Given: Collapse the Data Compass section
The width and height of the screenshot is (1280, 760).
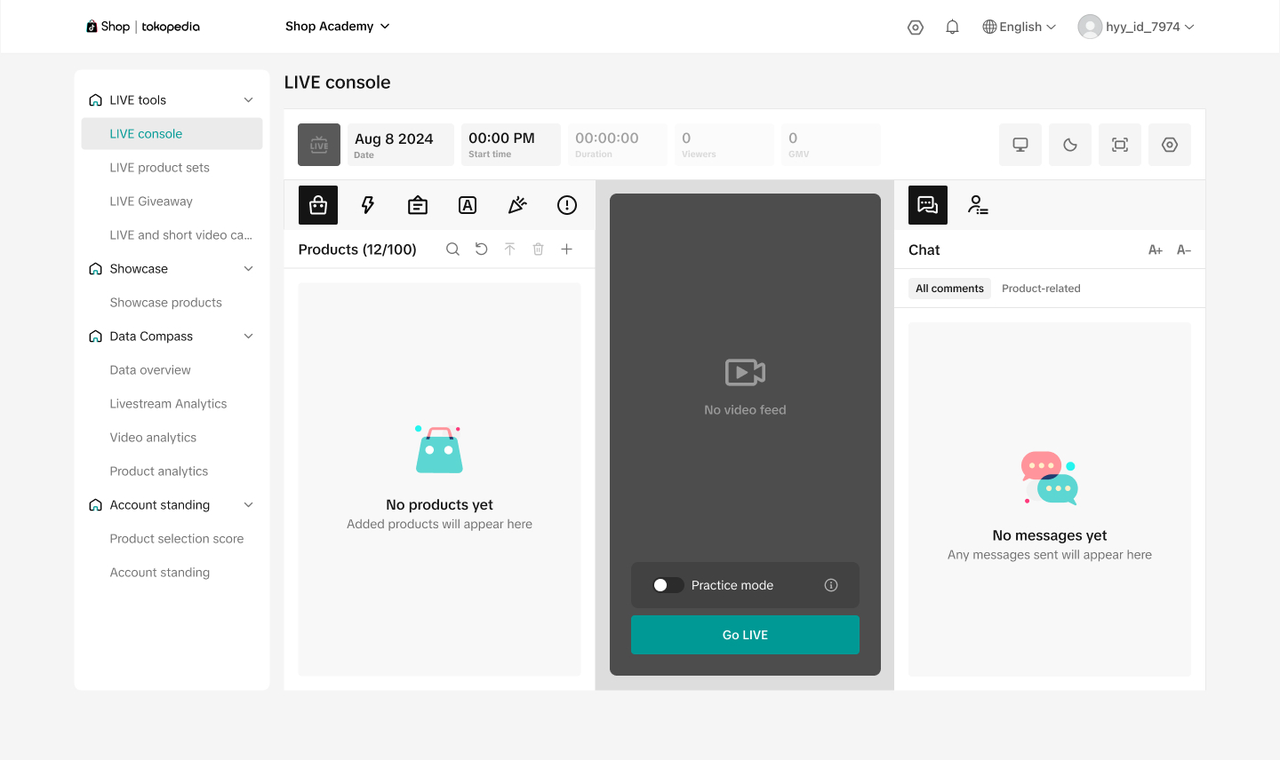Looking at the screenshot, I should coord(249,336).
